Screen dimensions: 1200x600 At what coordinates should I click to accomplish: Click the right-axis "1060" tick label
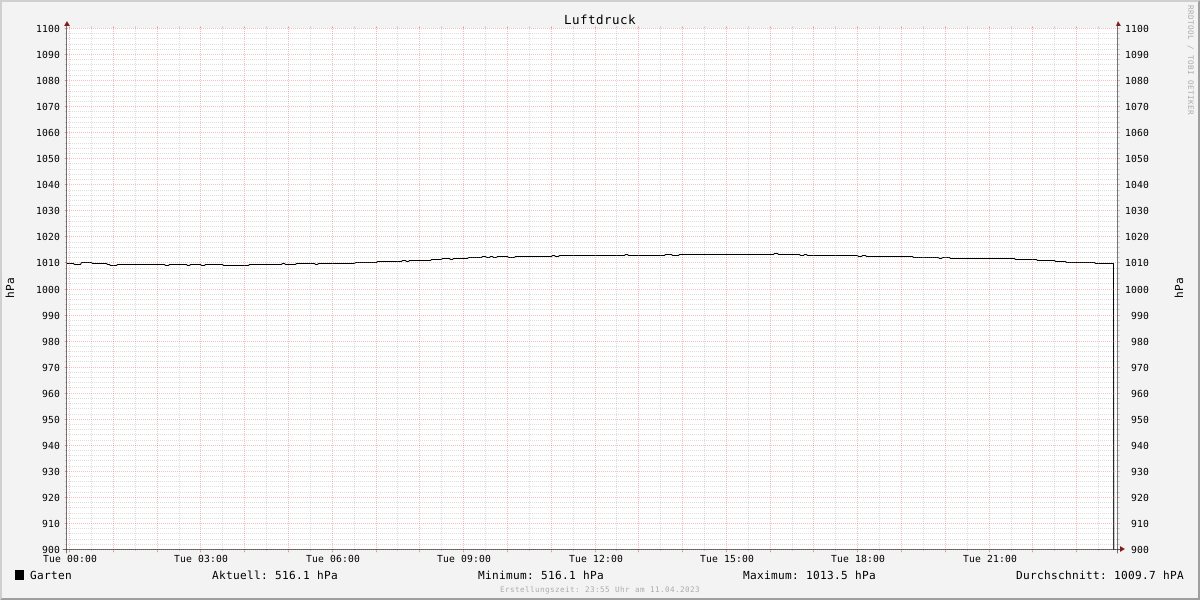[x=1137, y=133]
